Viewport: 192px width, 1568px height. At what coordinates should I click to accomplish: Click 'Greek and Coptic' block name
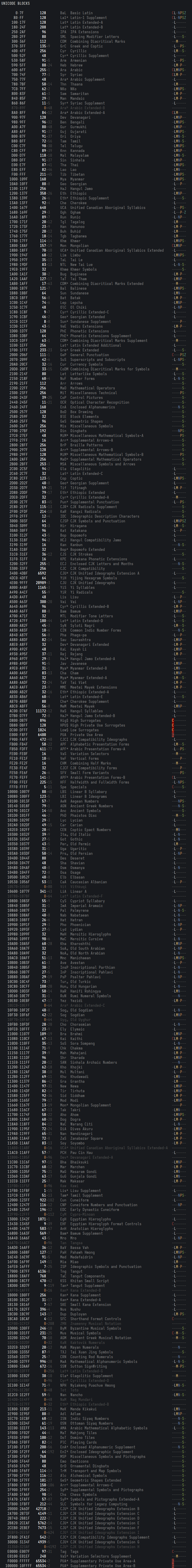[86, 46]
